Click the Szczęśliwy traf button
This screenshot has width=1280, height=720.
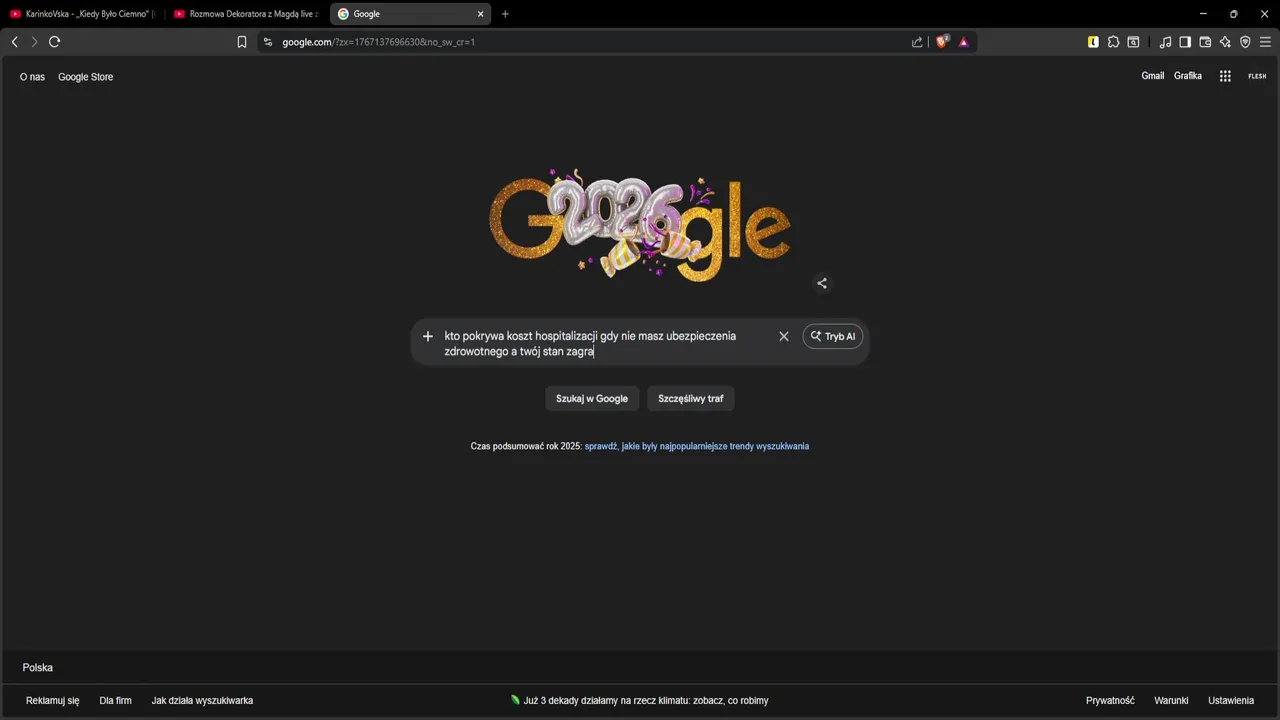pyautogui.click(x=691, y=398)
